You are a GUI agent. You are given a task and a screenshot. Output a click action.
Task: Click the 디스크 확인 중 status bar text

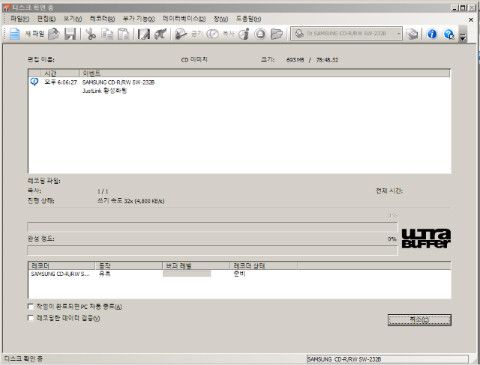pos(23,359)
